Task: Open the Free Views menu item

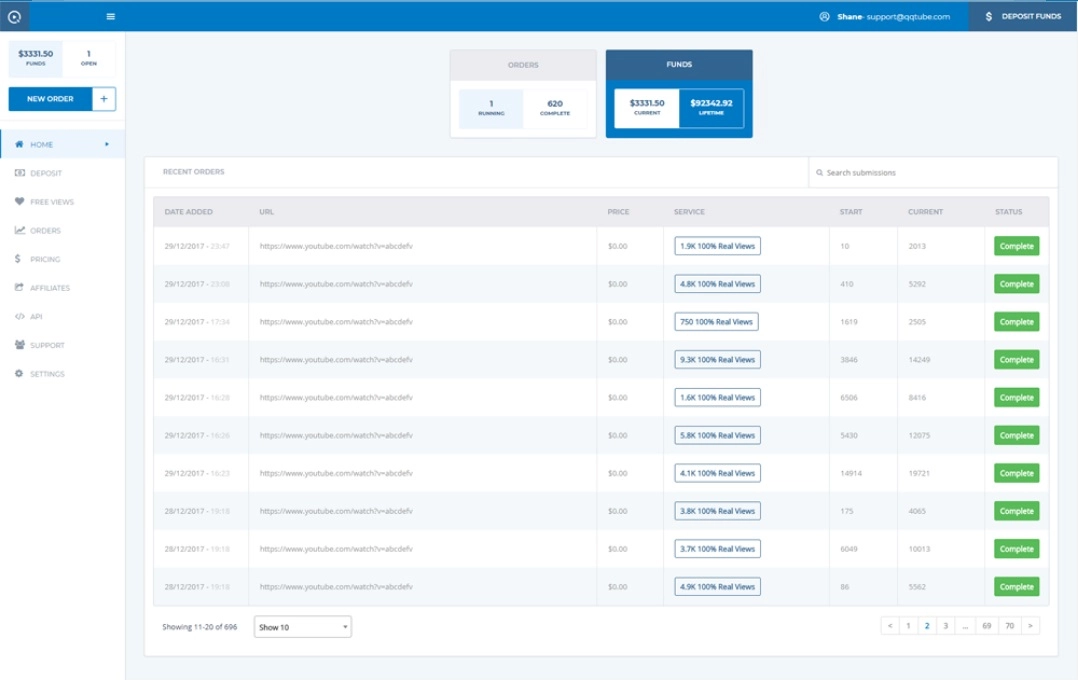Action: coord(63,202)
